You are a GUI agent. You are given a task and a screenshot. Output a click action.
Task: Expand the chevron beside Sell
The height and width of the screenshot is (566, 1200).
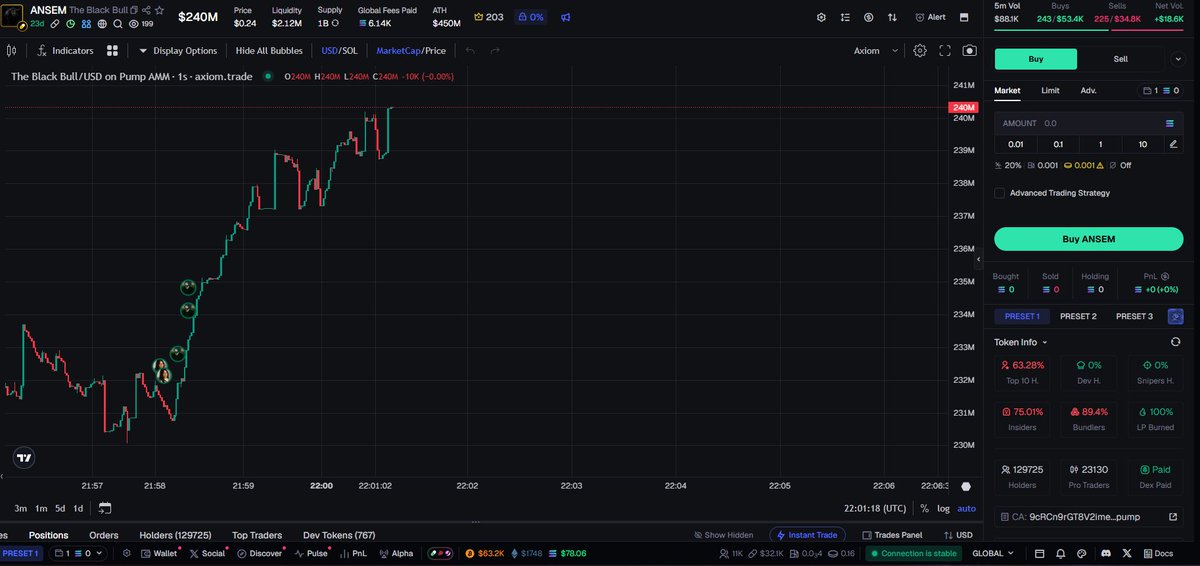pos(1176,59)
